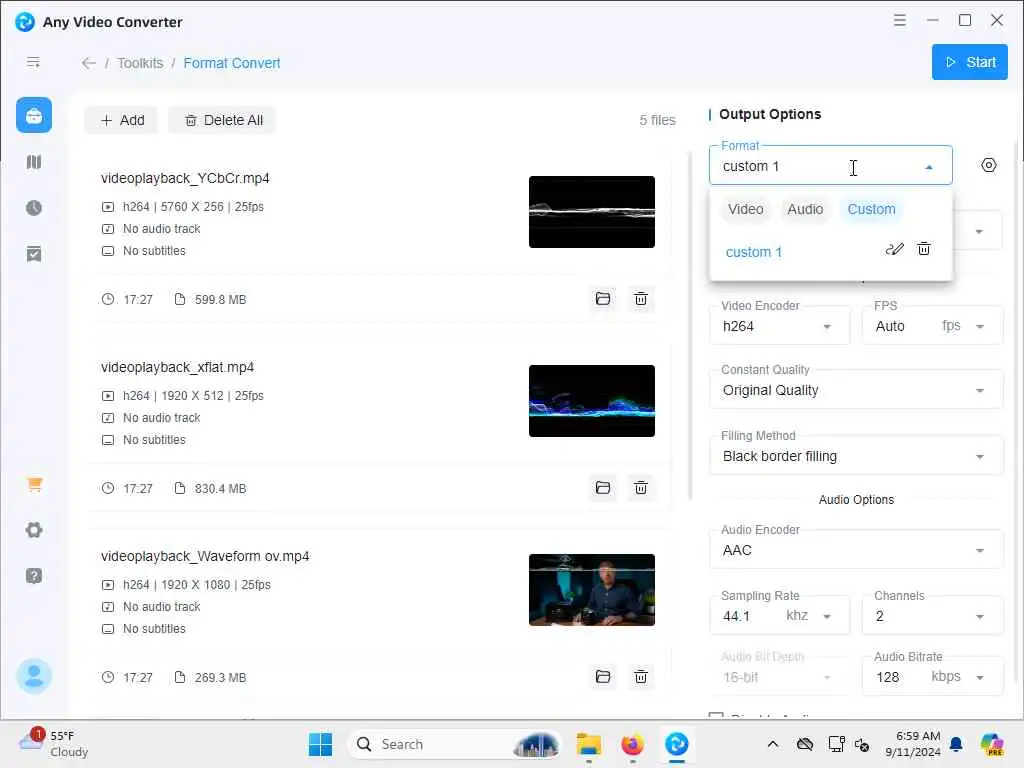
Task: Collapse the sidebar menu toggle icon
Action: point(33,62)
